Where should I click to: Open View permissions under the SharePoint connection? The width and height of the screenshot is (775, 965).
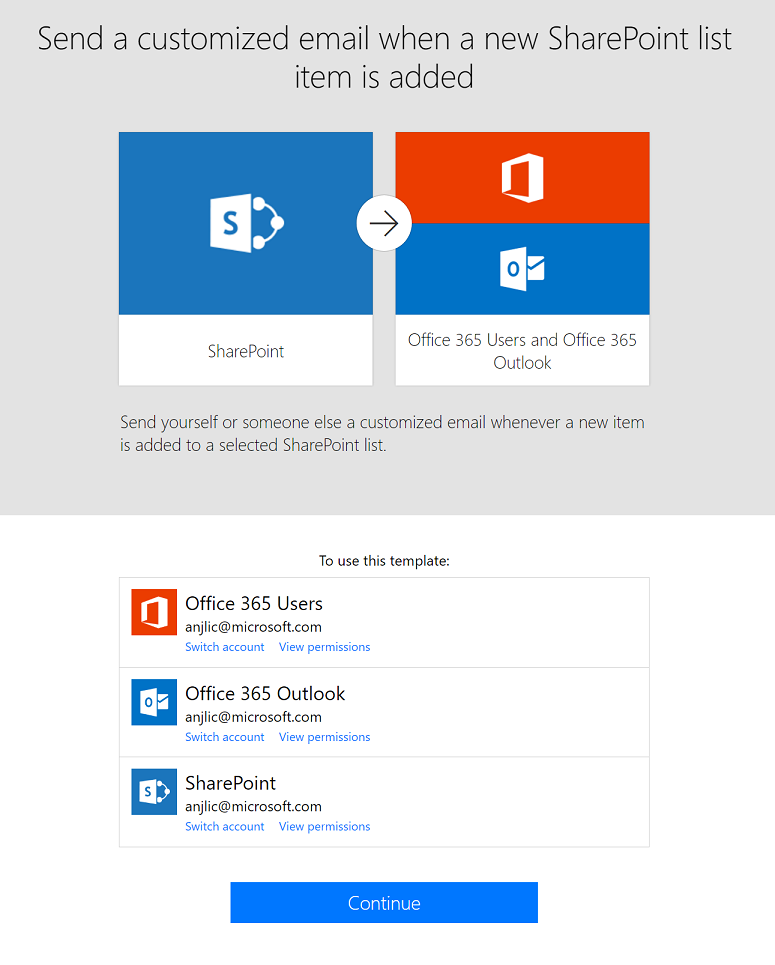tap(324, 827)
